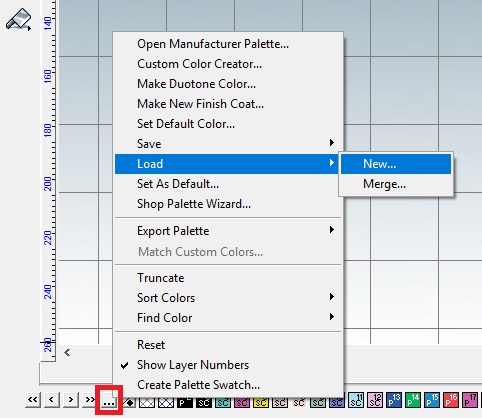
Task: Select Create Palette Swatch...
Action: pyautogui.click(x=228, y=385)
